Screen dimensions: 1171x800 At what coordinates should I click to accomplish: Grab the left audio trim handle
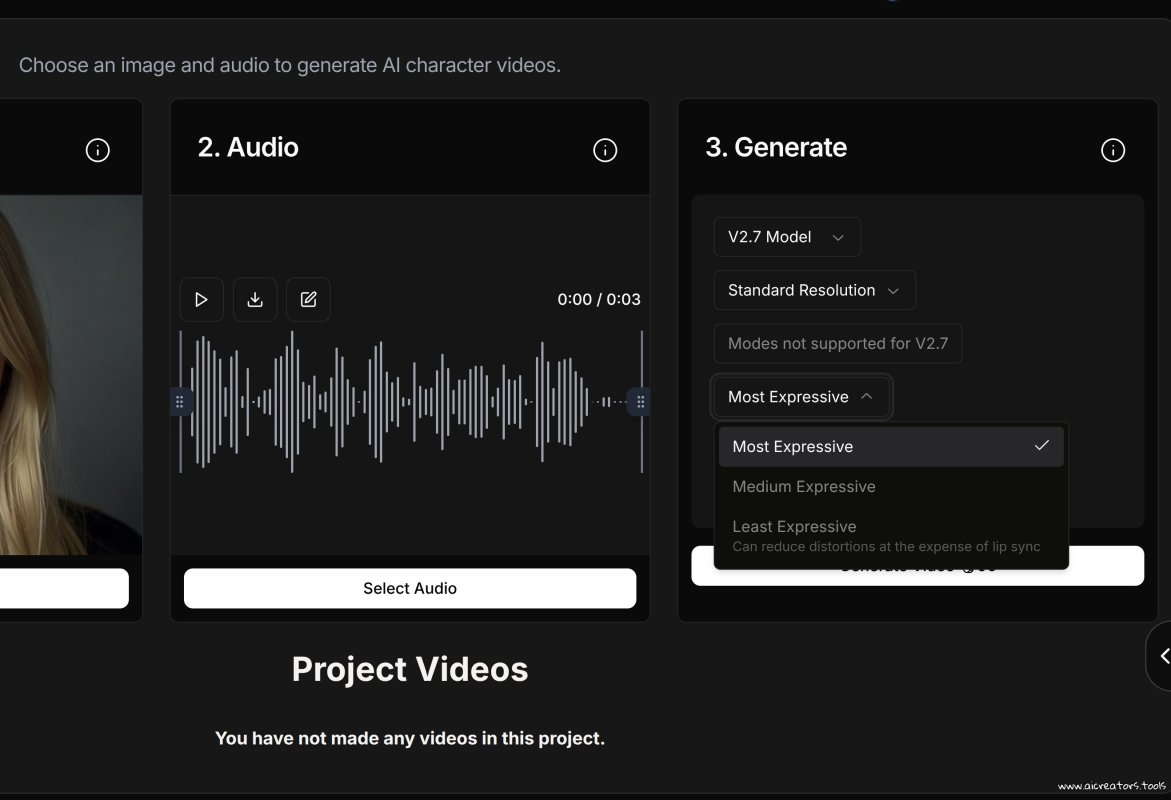tap(180, 402)
